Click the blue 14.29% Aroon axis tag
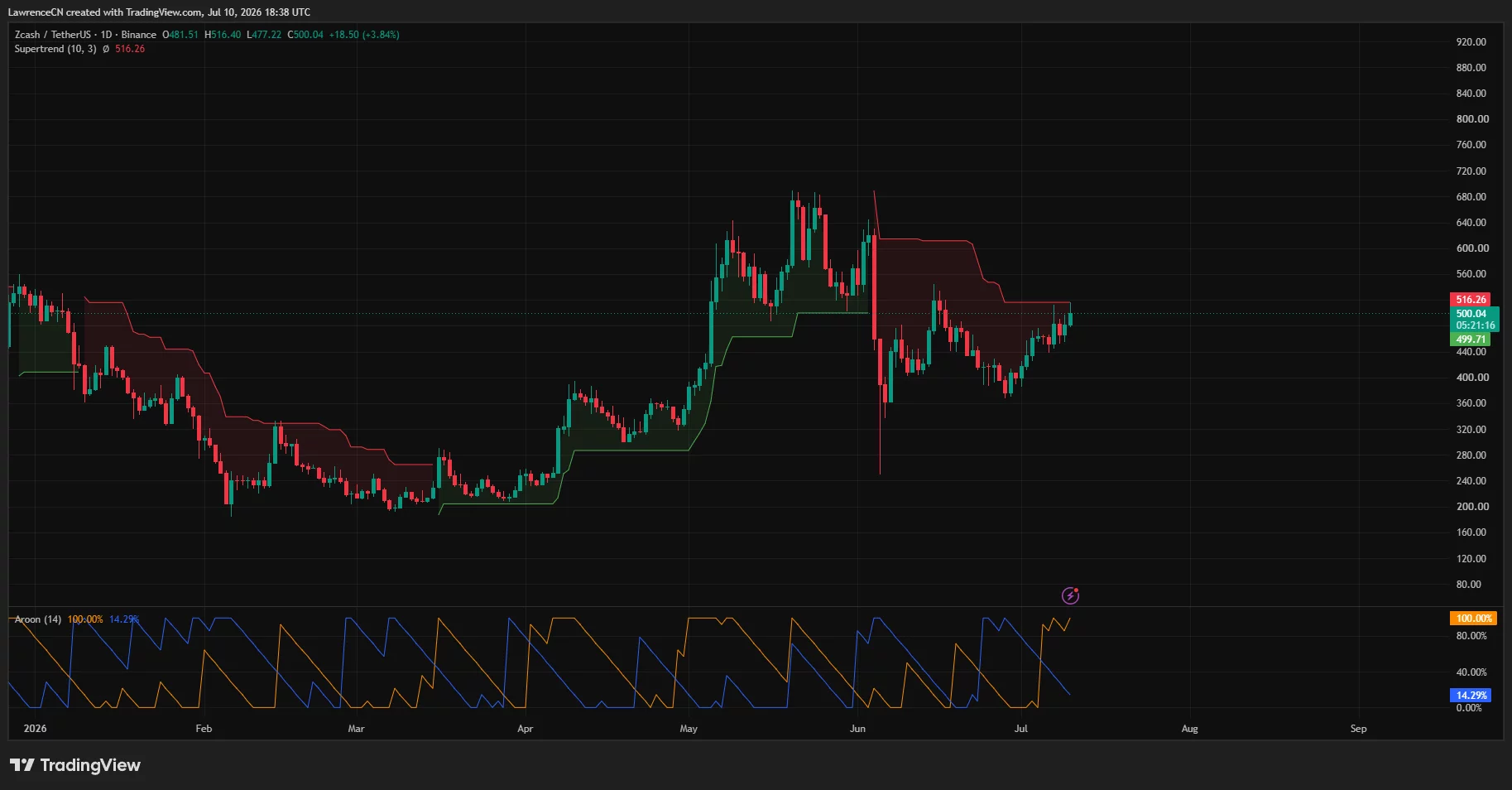This screenshot has height=790, width=1512. pyautogui.click(x=1471, y=696)
